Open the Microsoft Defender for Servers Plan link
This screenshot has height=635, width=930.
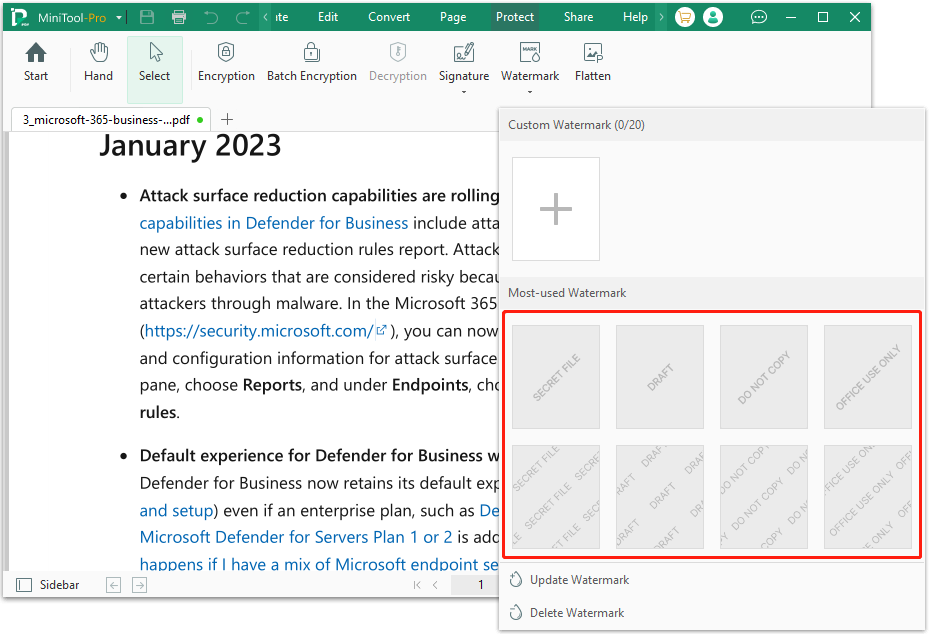tap(295, 537)
